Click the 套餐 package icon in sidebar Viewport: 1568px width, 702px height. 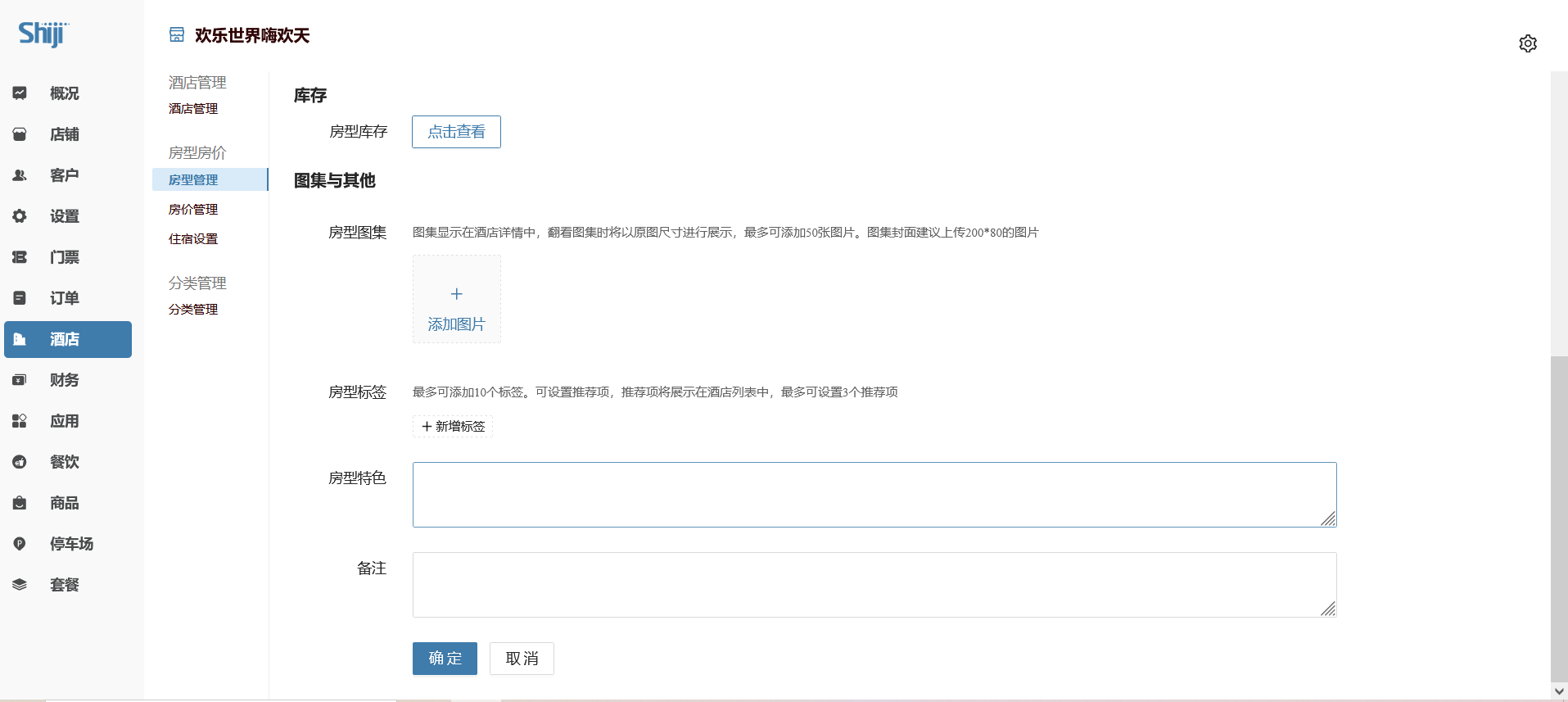click(20, 585)
